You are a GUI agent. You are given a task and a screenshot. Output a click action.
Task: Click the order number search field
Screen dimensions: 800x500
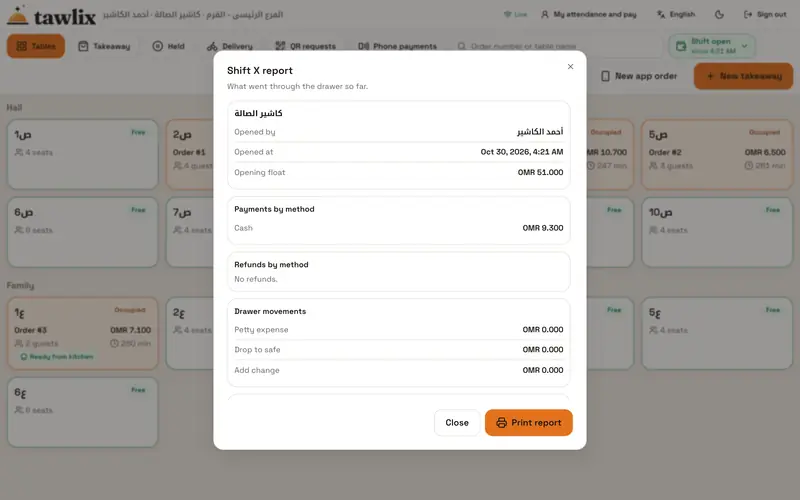(559, 46)
